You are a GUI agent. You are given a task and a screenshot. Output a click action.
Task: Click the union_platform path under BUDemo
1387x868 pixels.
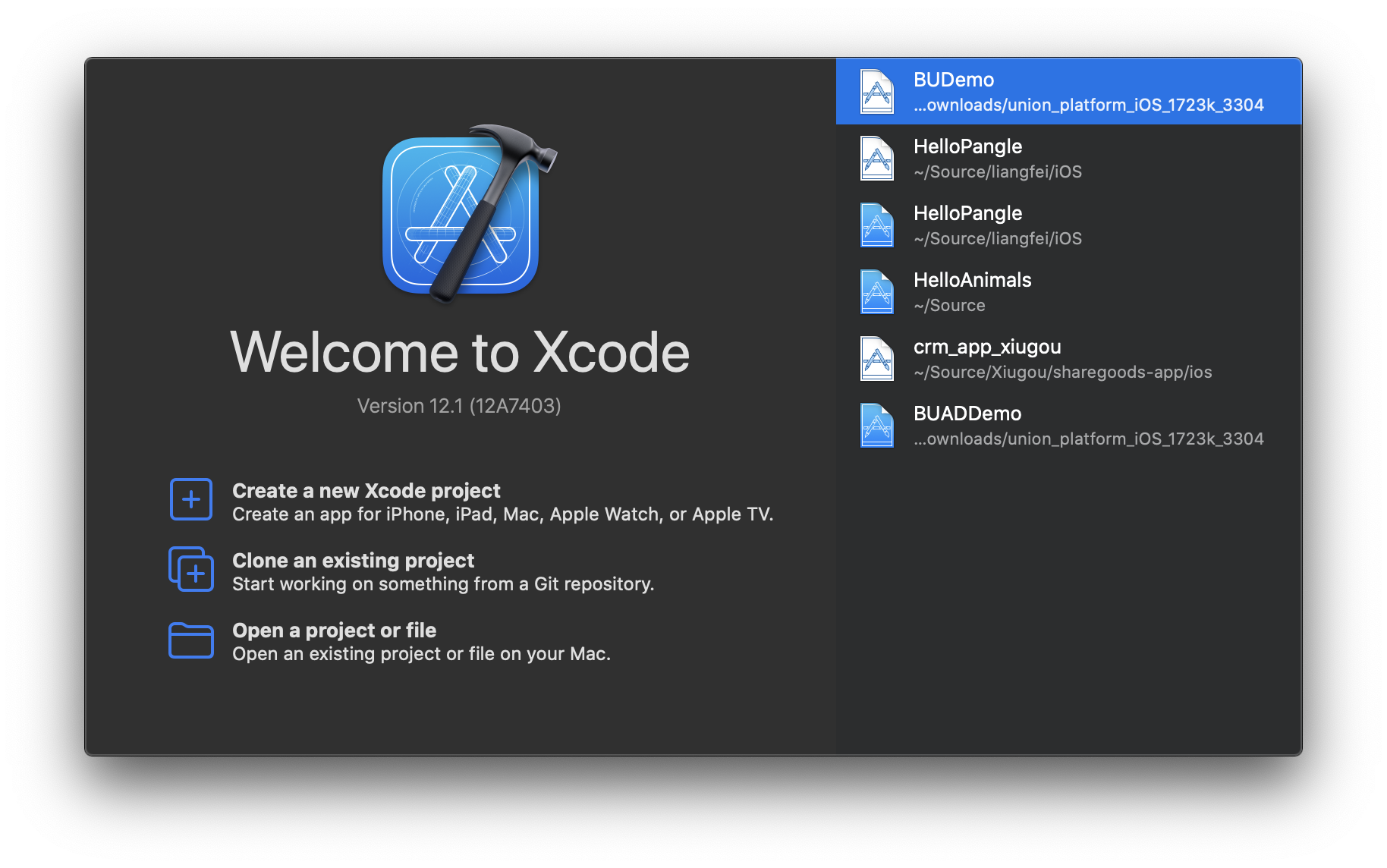click(x=1089, y=105)
